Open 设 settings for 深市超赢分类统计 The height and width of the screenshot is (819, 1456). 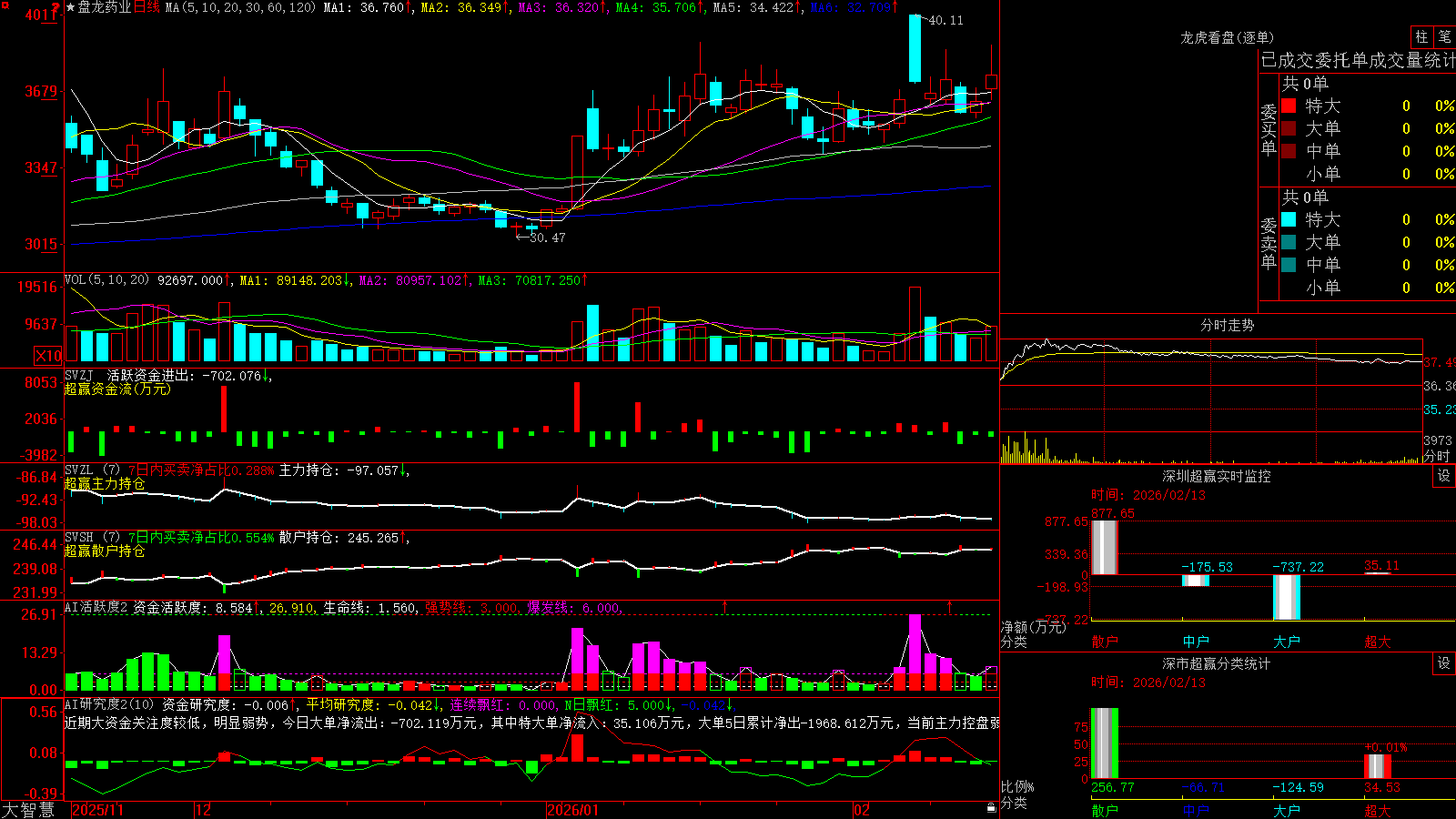tap(1444, 663)
